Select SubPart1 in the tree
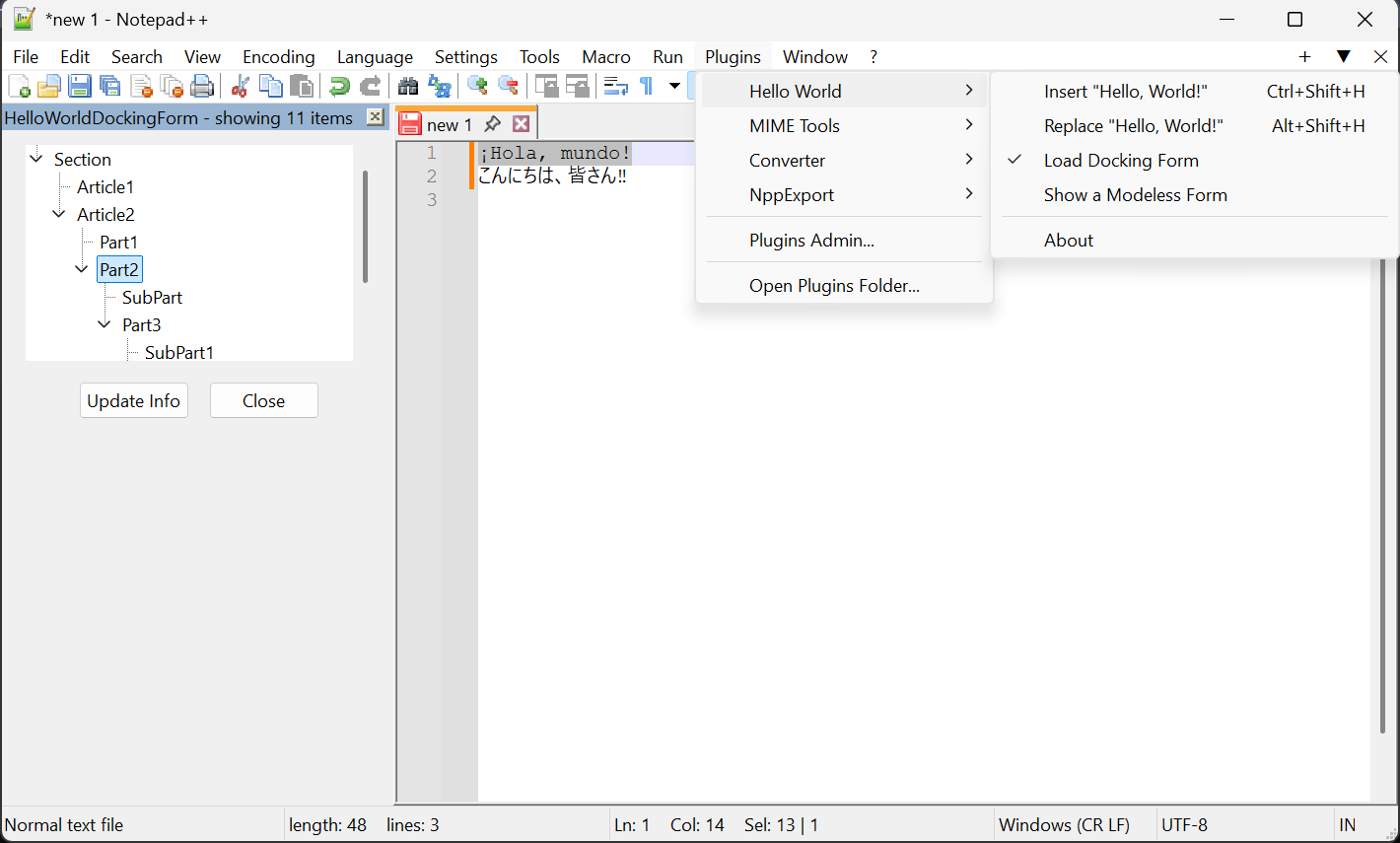Viewport: 1400px width, 843px height. 178,352
